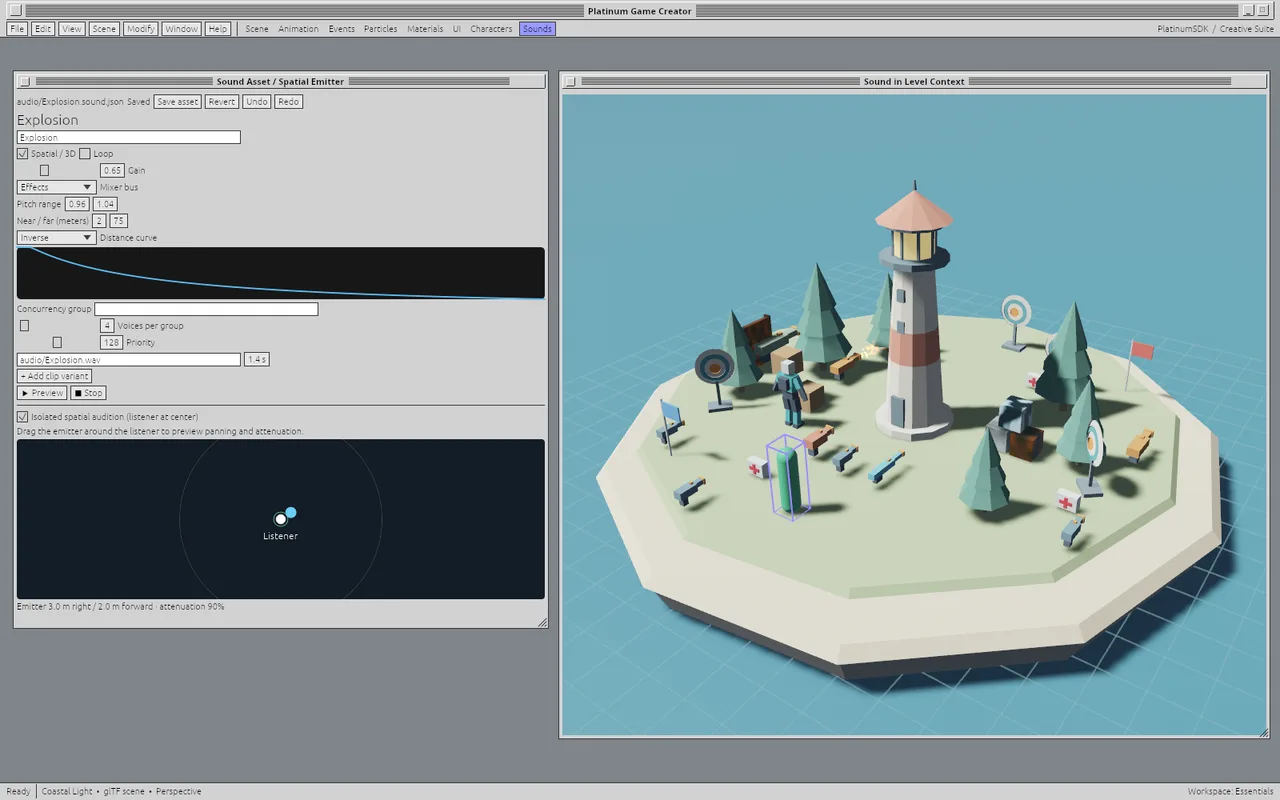The height and width of the screenshot is (800, 1280).
Task: Click the Sound Asset panel's resize grip
Action: 542,623
